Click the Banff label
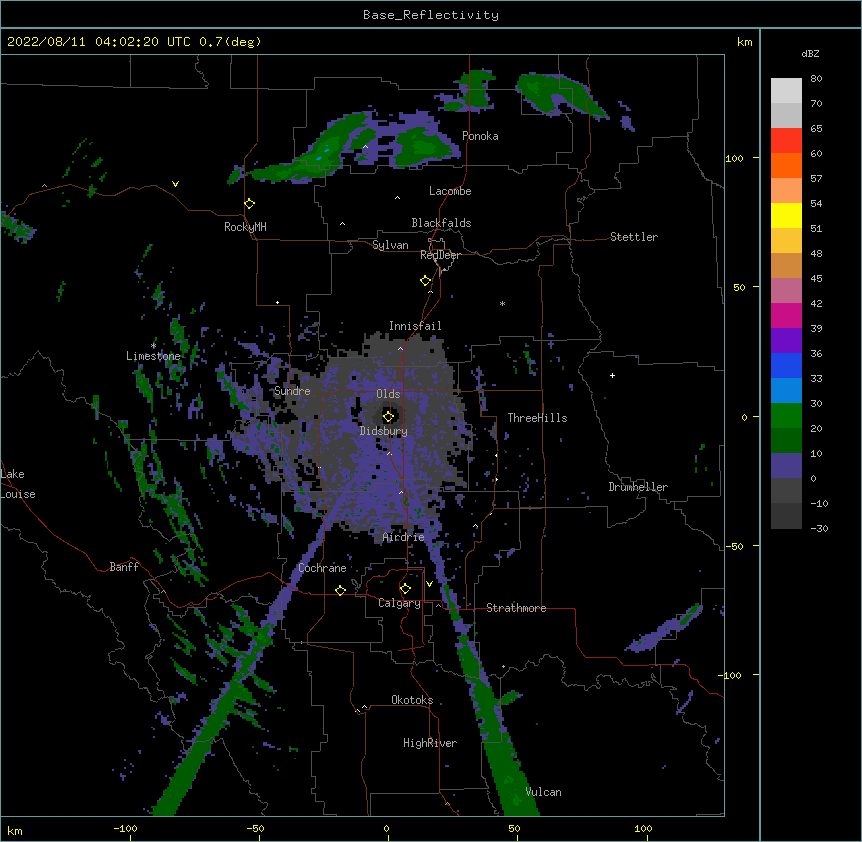 124,567
